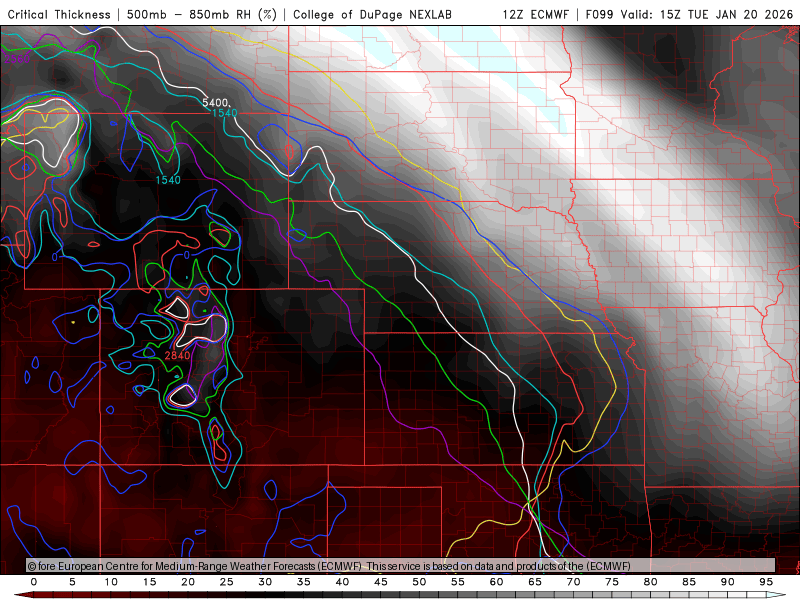This screenshot has height=600, width=800.
Task: Click the ECMWF copyright notice text
Action: 329,566
